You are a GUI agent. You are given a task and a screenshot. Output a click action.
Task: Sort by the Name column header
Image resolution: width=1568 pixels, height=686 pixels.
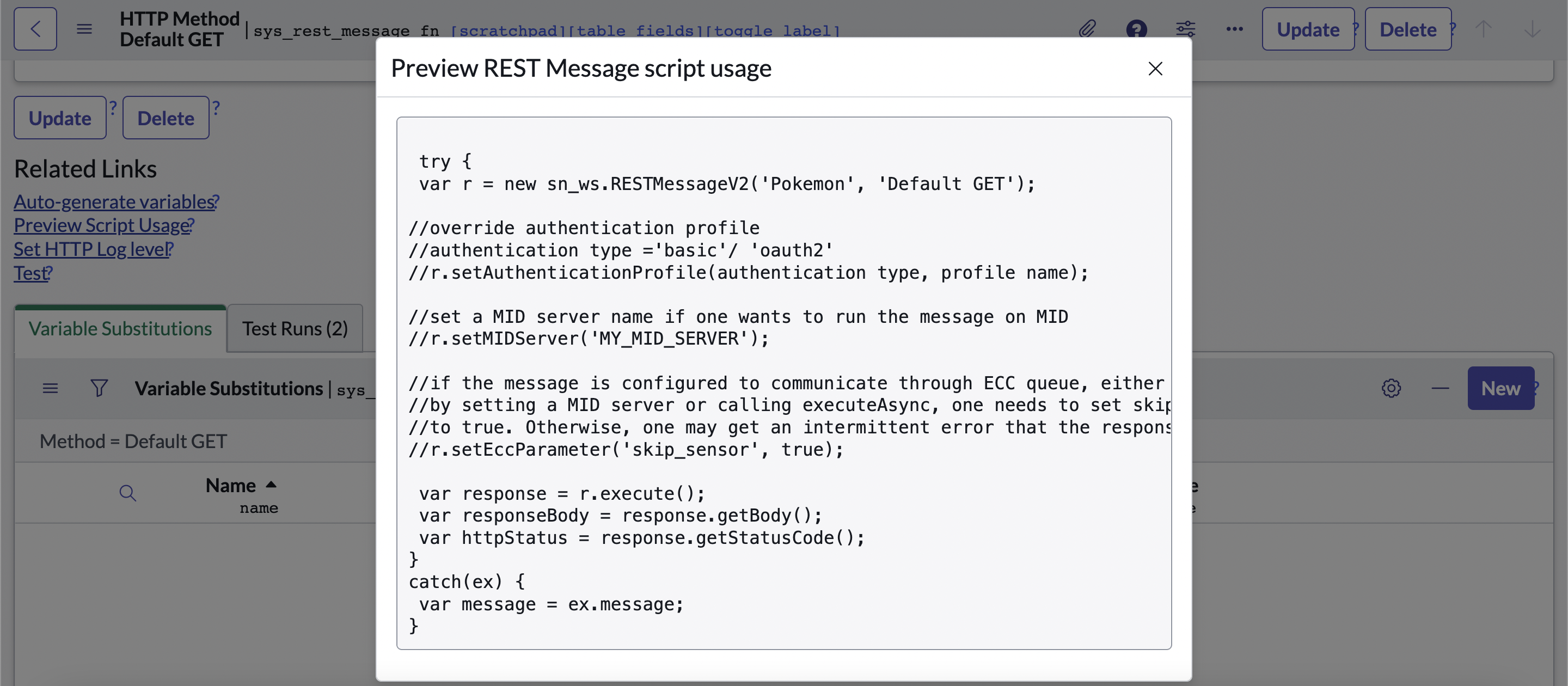[x=231, y=485]
